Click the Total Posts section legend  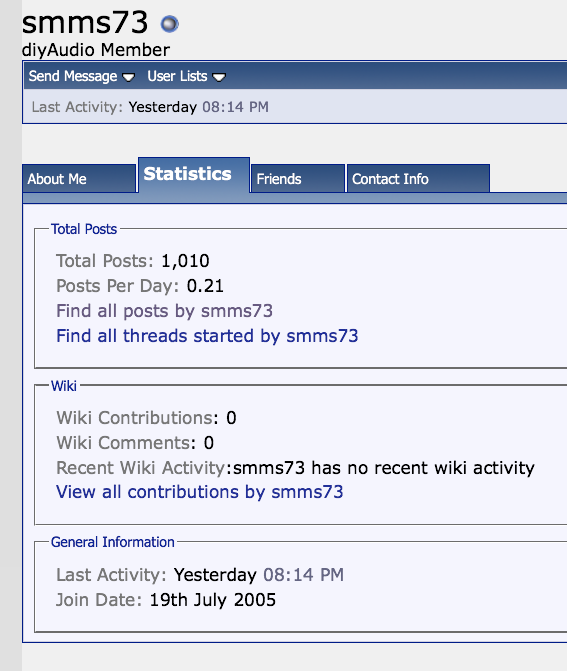pos(84,229)
